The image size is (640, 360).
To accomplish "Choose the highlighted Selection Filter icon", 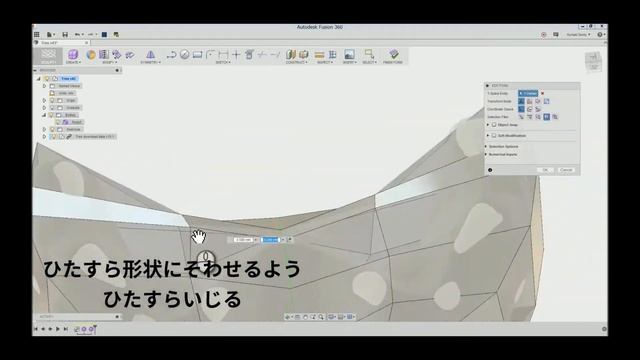I will (547, 117).
